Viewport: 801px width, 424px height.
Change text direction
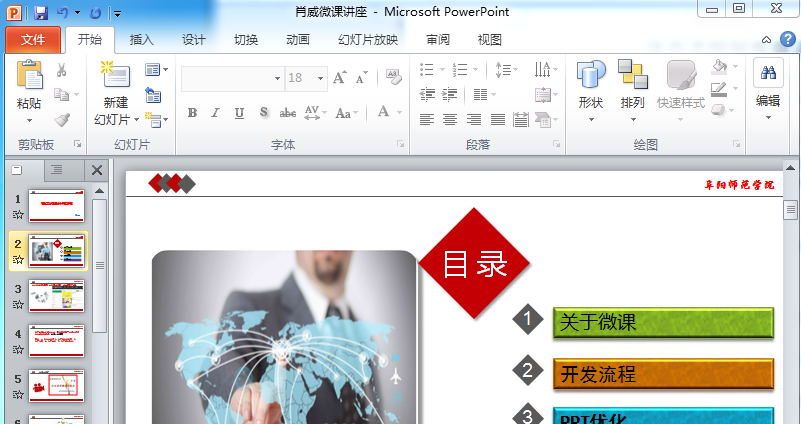point(546,69)
